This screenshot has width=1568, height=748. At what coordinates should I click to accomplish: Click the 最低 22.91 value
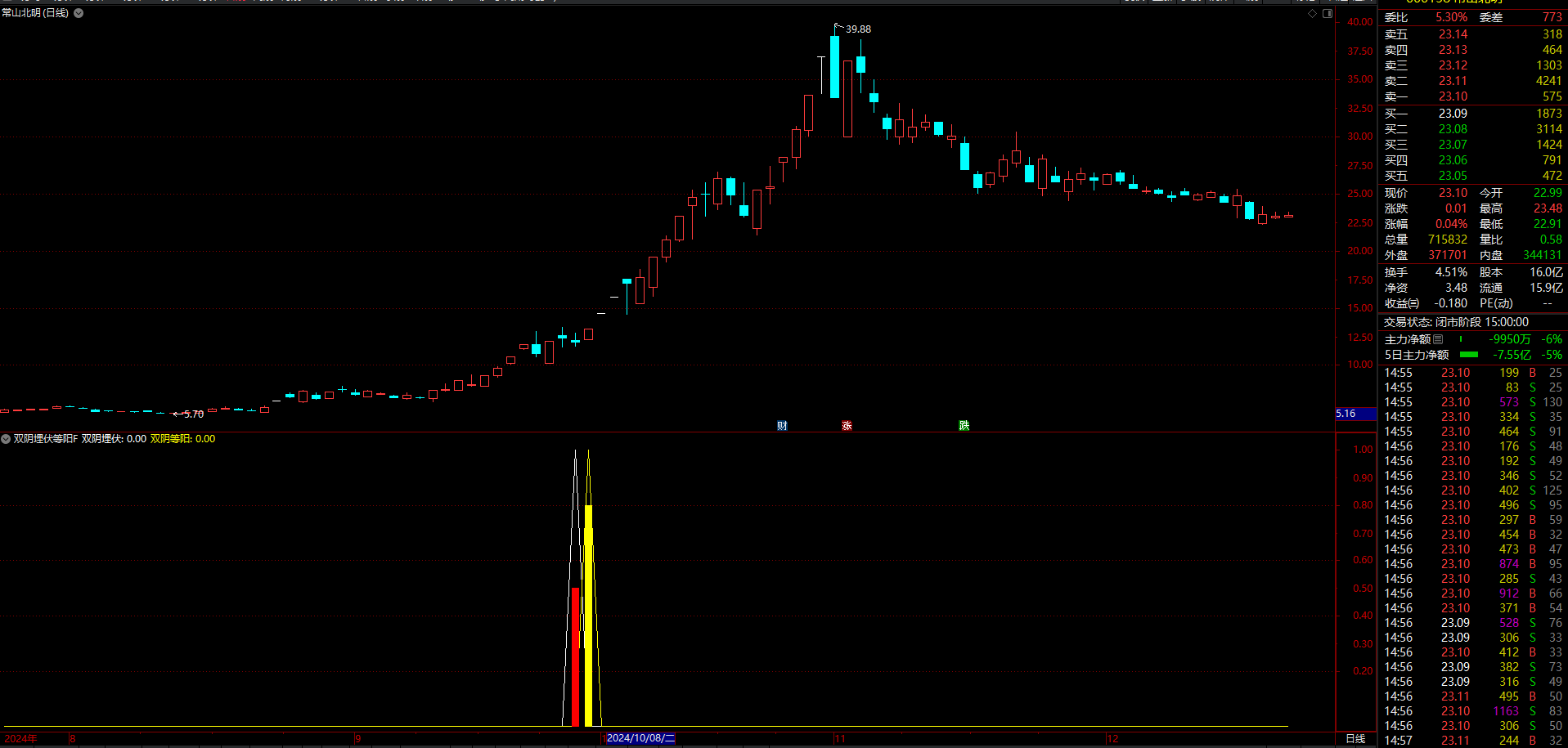click(1548, 224)
